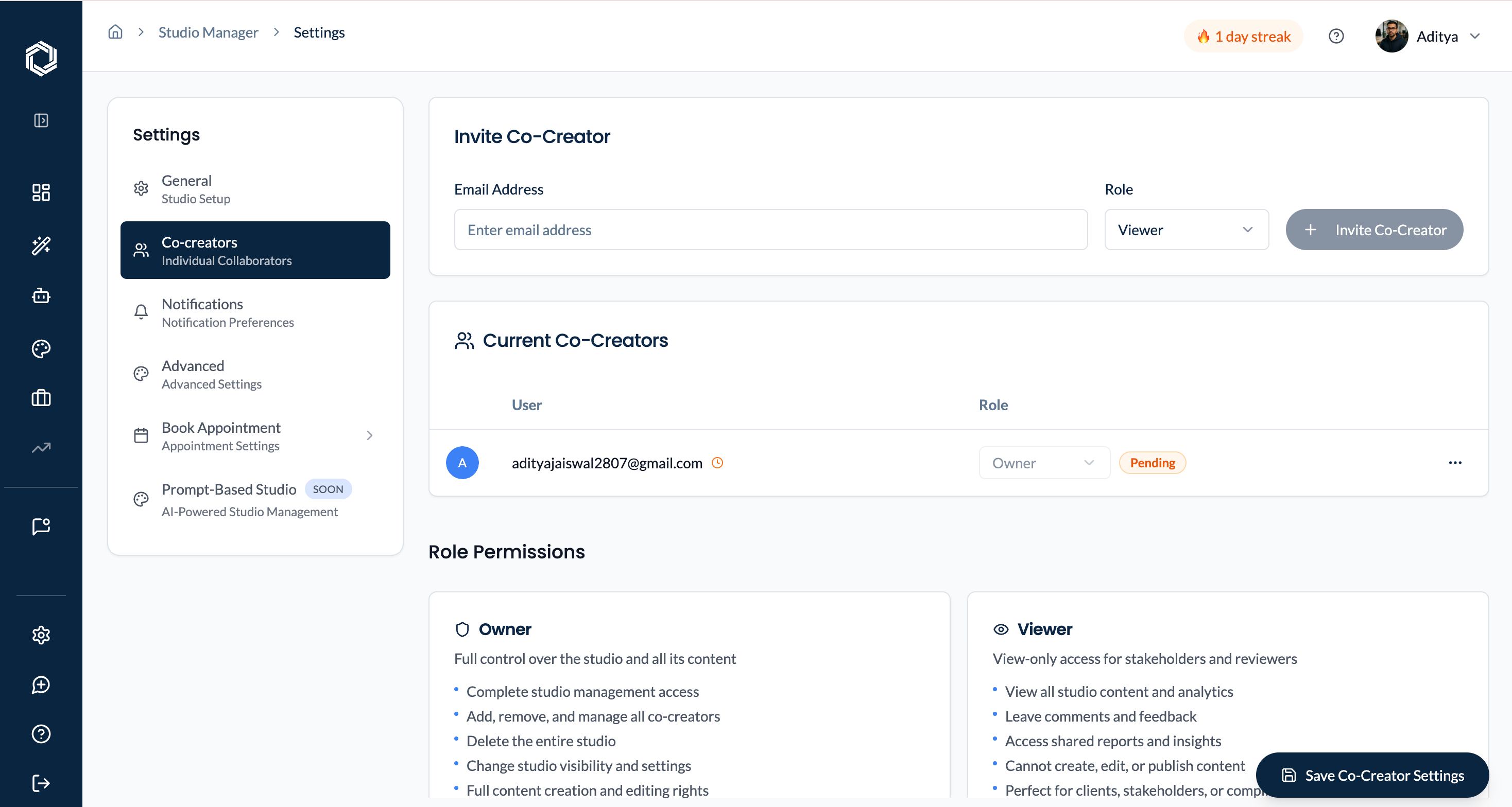The width and height of the screenshot is (1512, 807).
Task: Open the dashboard grid icon in sidebar
Action: tap(41, 192)
